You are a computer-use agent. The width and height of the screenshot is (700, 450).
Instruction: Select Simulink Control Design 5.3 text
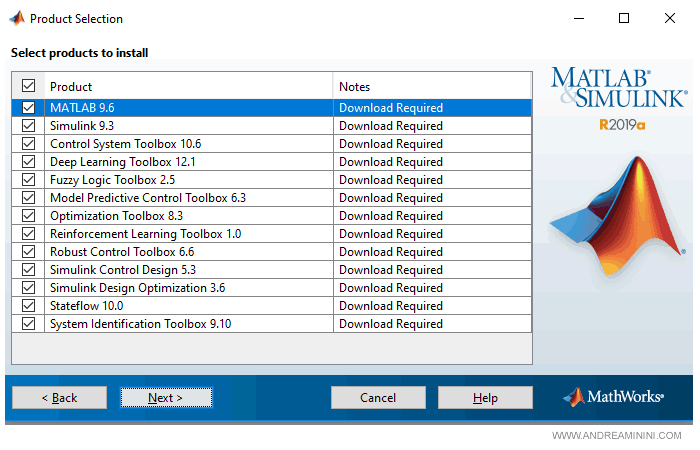coord(123,270)
